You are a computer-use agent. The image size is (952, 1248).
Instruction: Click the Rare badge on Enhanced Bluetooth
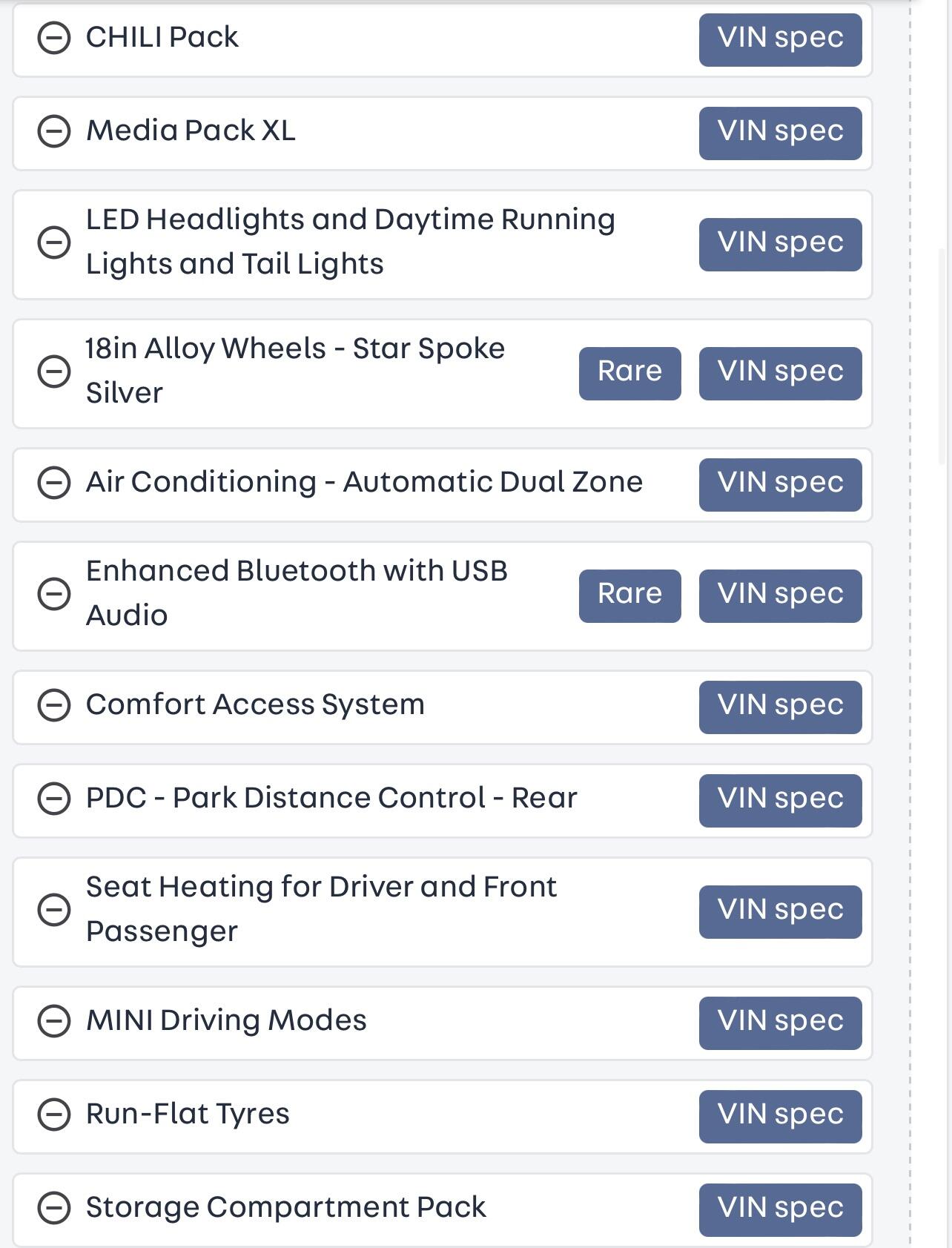tap(629, 595)
